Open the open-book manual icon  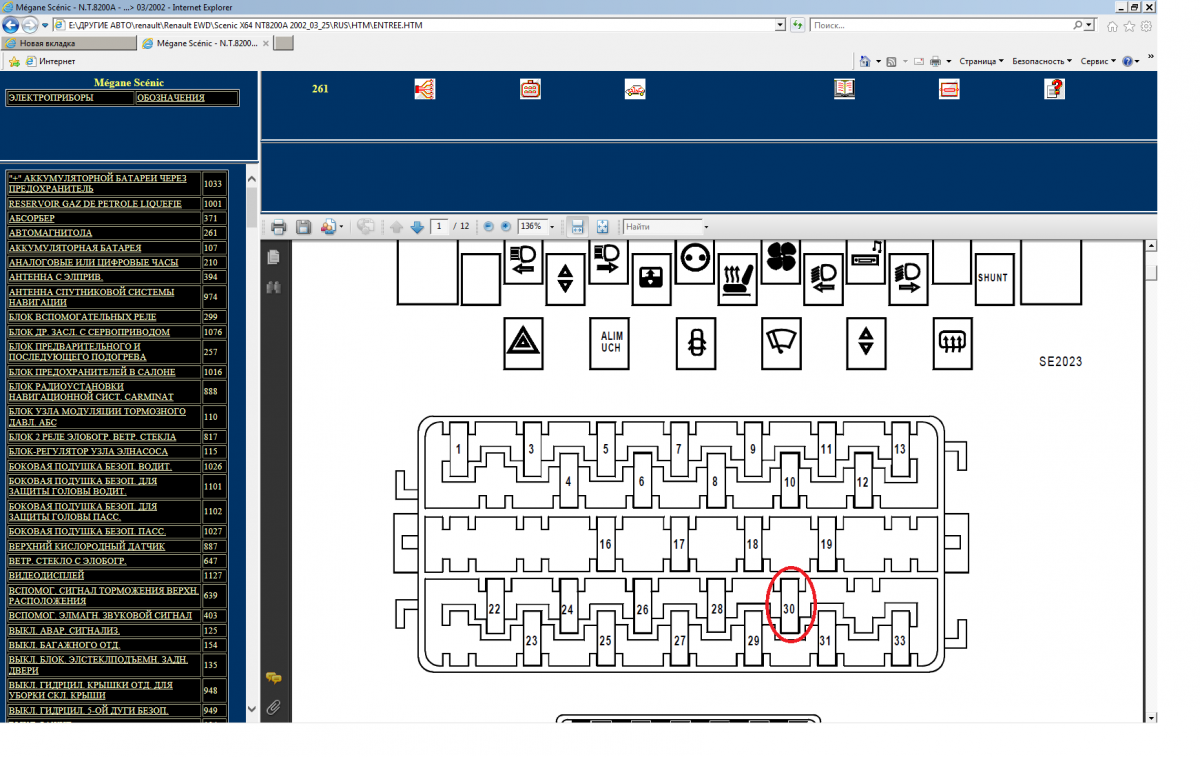click(845, 89)
